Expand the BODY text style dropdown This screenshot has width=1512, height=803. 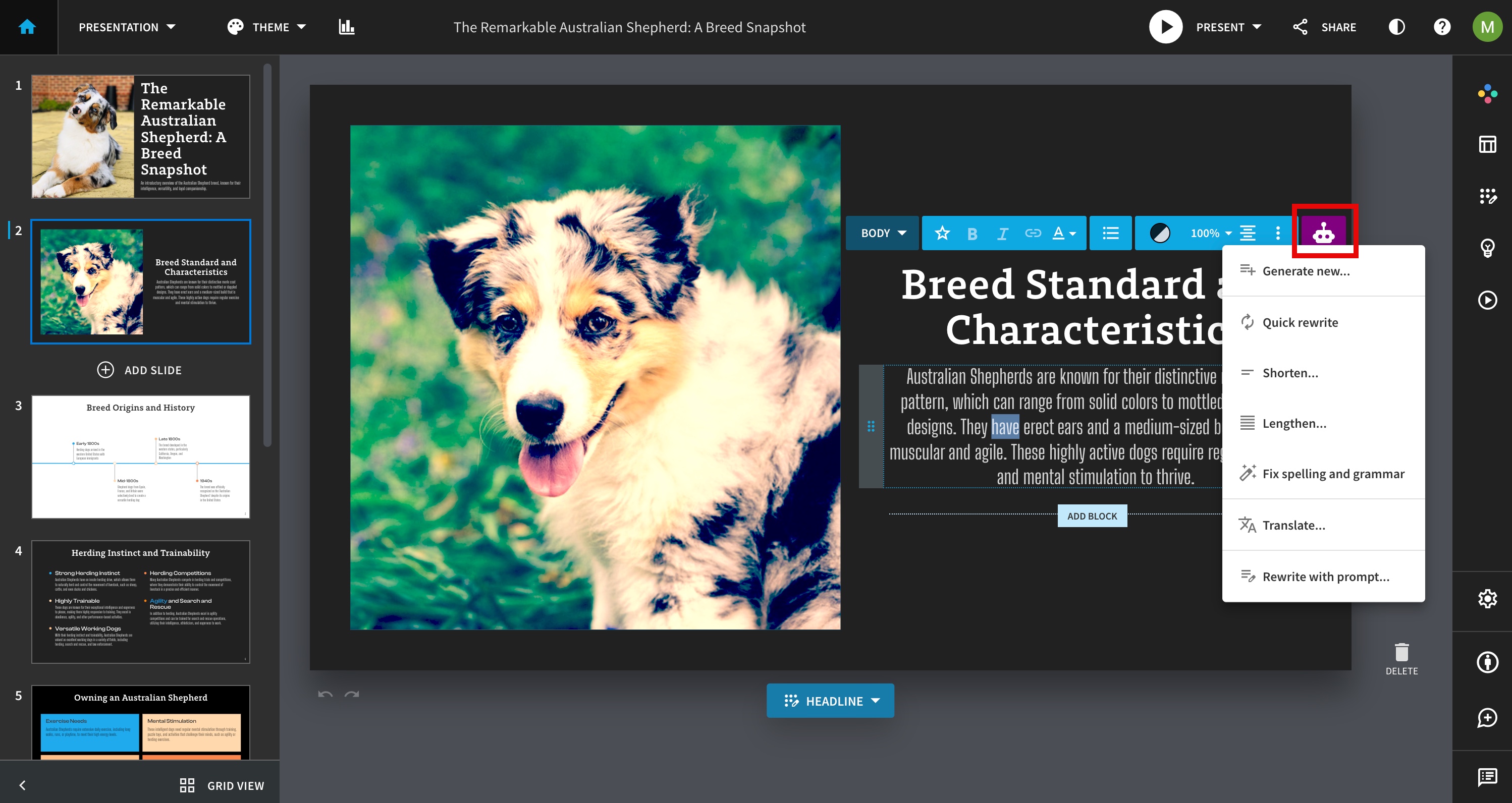pos(883,233)
